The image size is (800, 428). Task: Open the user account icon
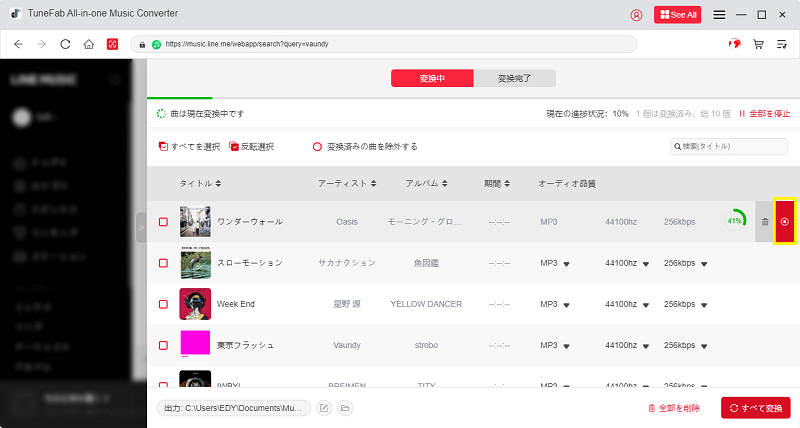coord(636,15)
